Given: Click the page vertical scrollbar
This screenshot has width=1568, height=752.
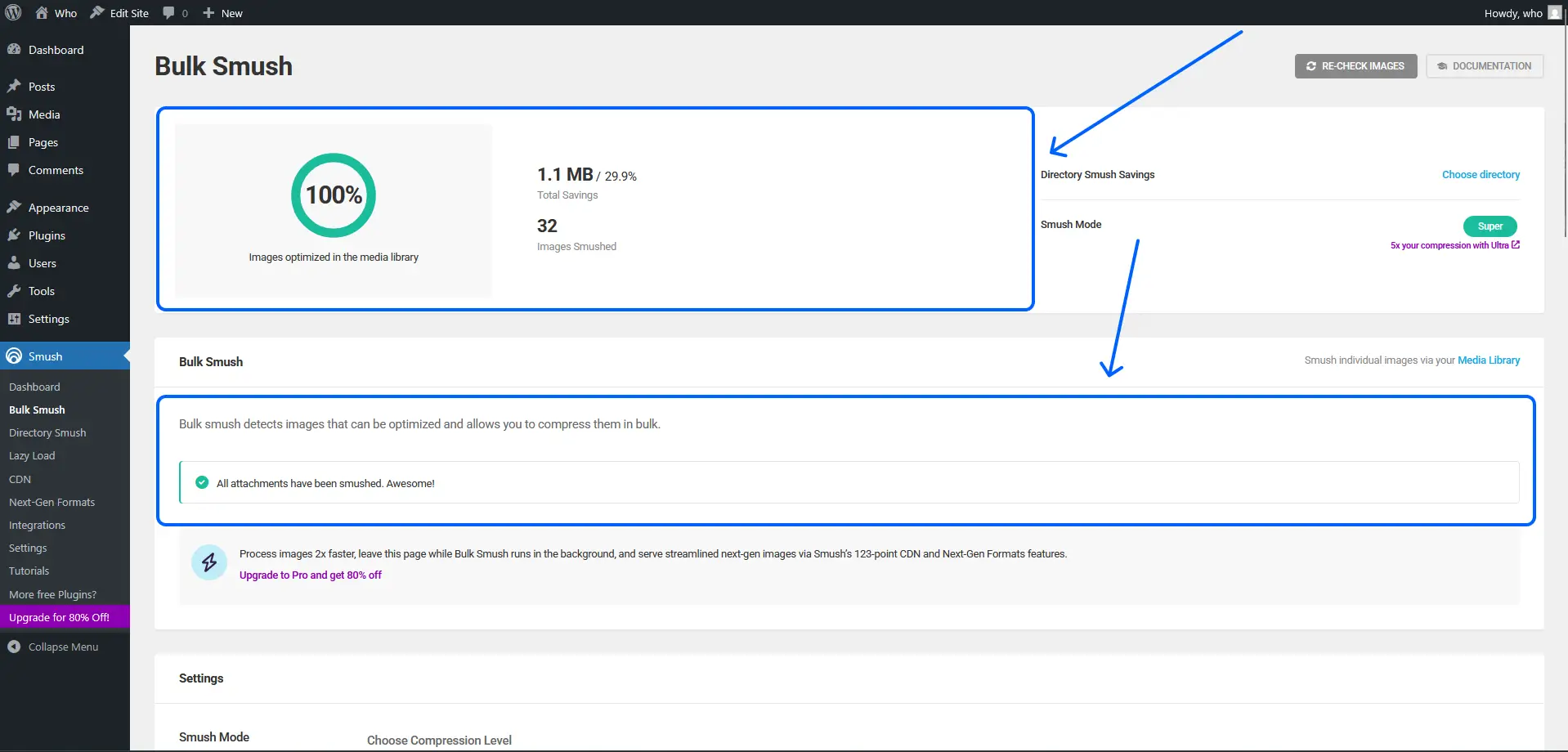Looking at the screenshot, I should (x=1564, y=131).
